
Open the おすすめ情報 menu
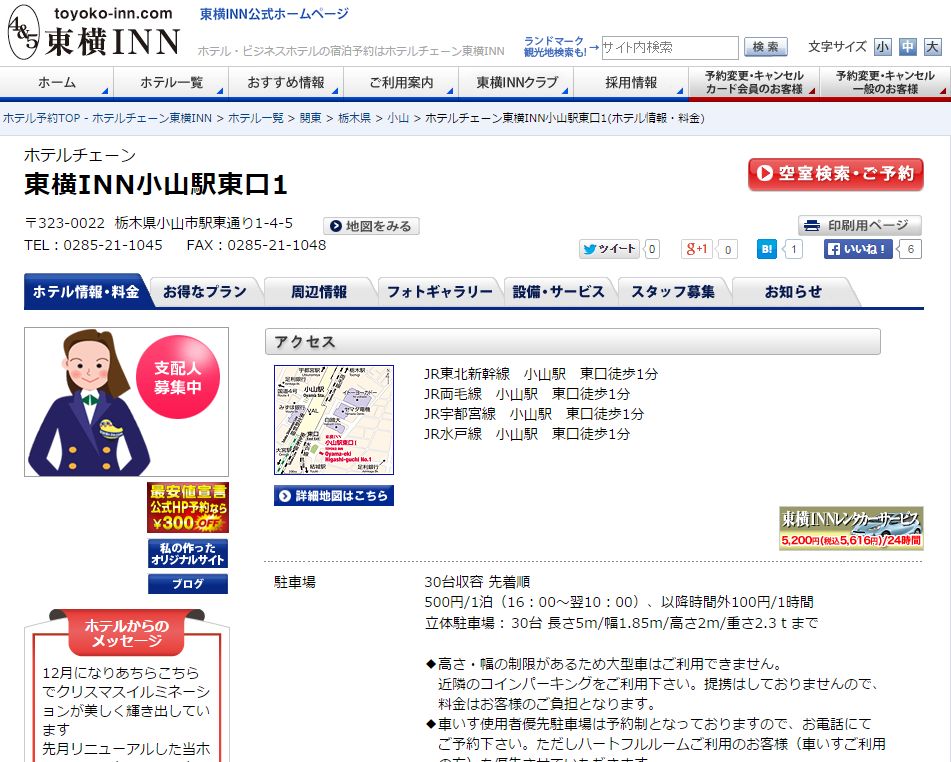(286, 83)
